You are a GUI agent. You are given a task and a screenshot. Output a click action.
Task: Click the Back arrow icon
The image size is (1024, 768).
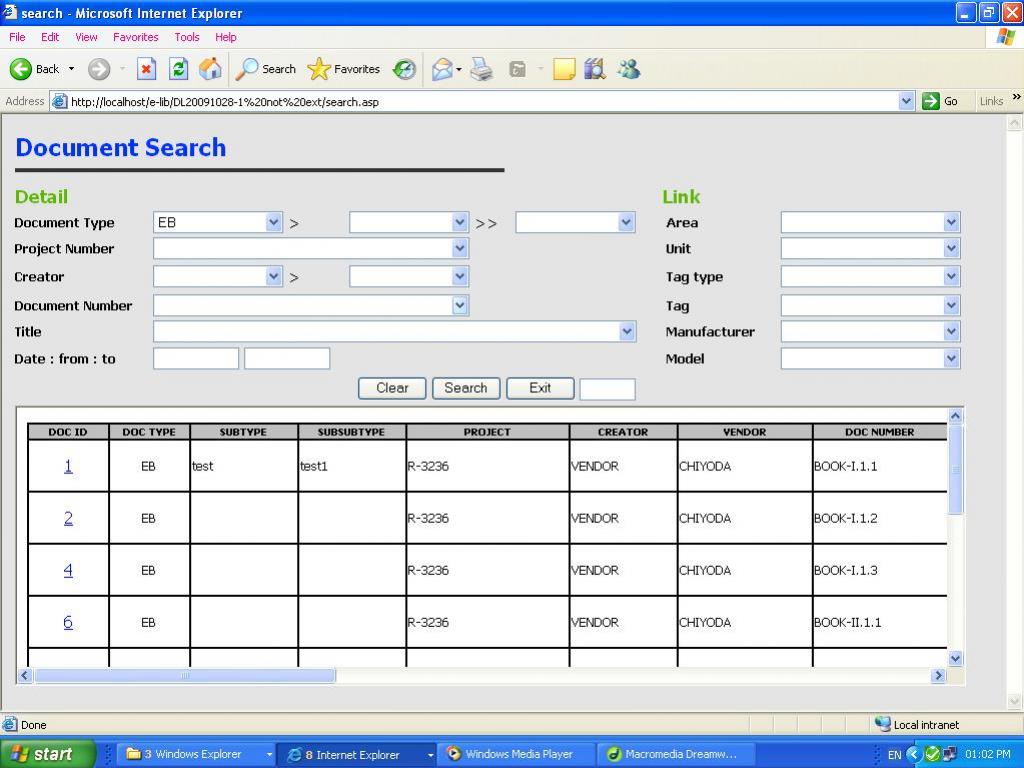(x=22, y=69)
